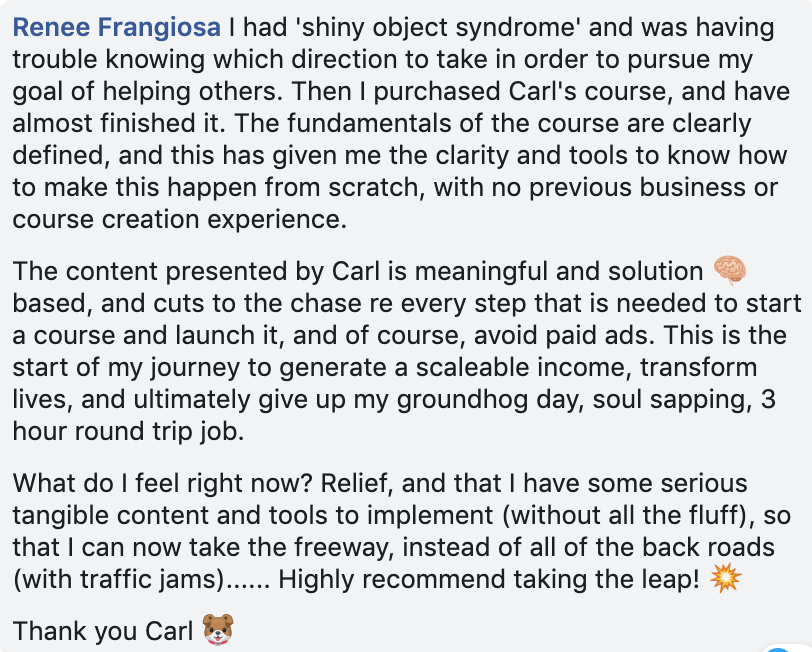Open Renee Frangiosa's profile link
Image resolution: width=812 pixels, height=652 pixels.
pos(116,27)
